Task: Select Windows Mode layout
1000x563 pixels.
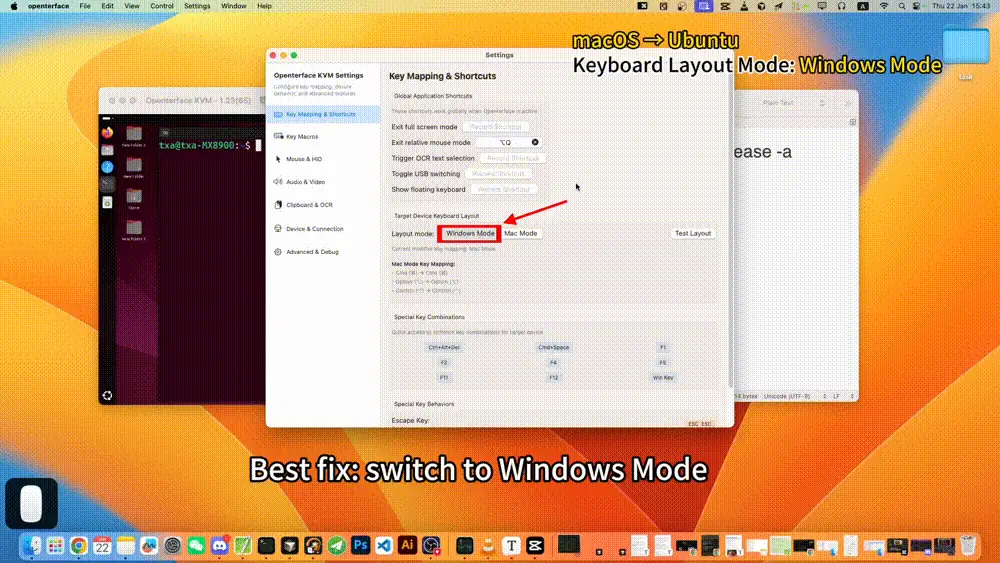Action: tap(470, 233)
